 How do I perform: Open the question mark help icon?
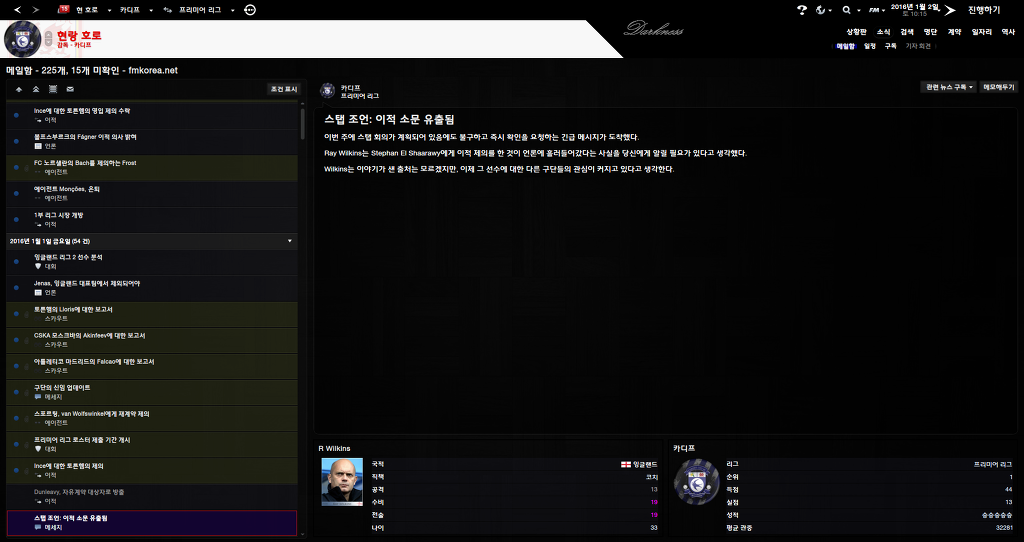pos(802,10)
